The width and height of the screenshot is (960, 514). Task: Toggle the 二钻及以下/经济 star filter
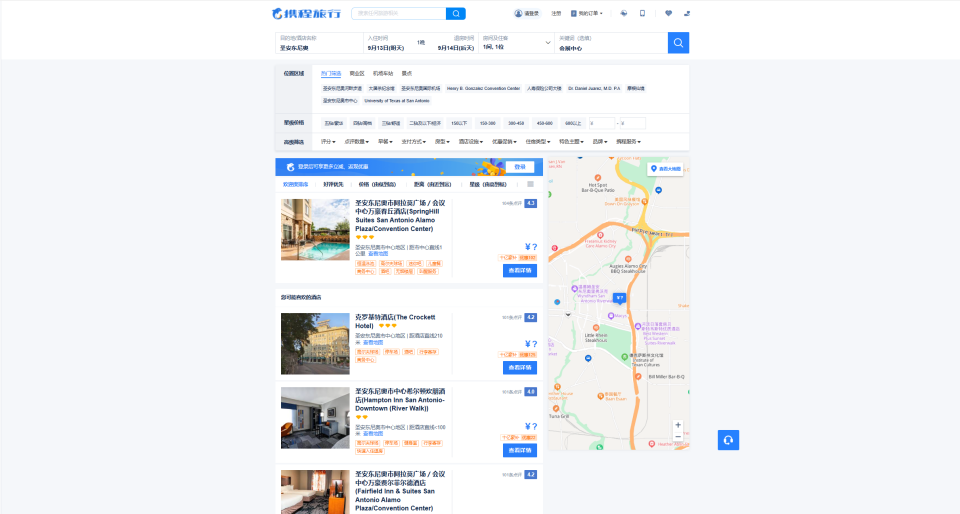click(425, 124)
